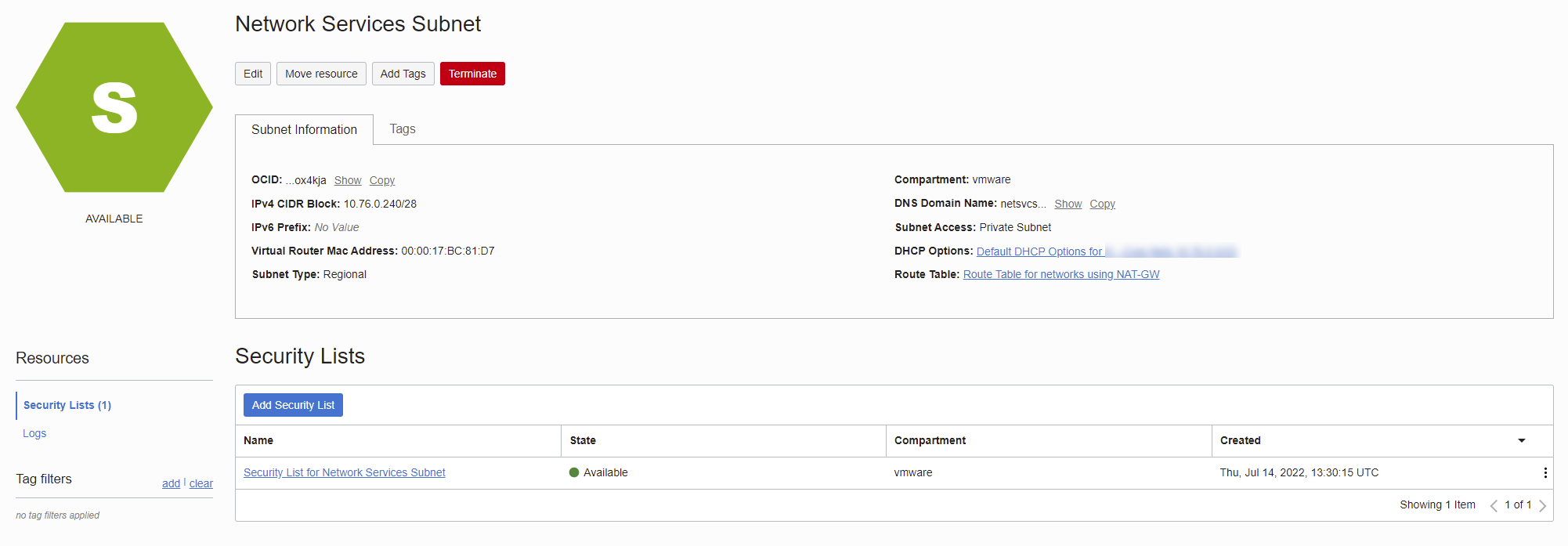Click the Edit button
Viewport: 1568px width, 546px height.
click(x=253, y=74)
